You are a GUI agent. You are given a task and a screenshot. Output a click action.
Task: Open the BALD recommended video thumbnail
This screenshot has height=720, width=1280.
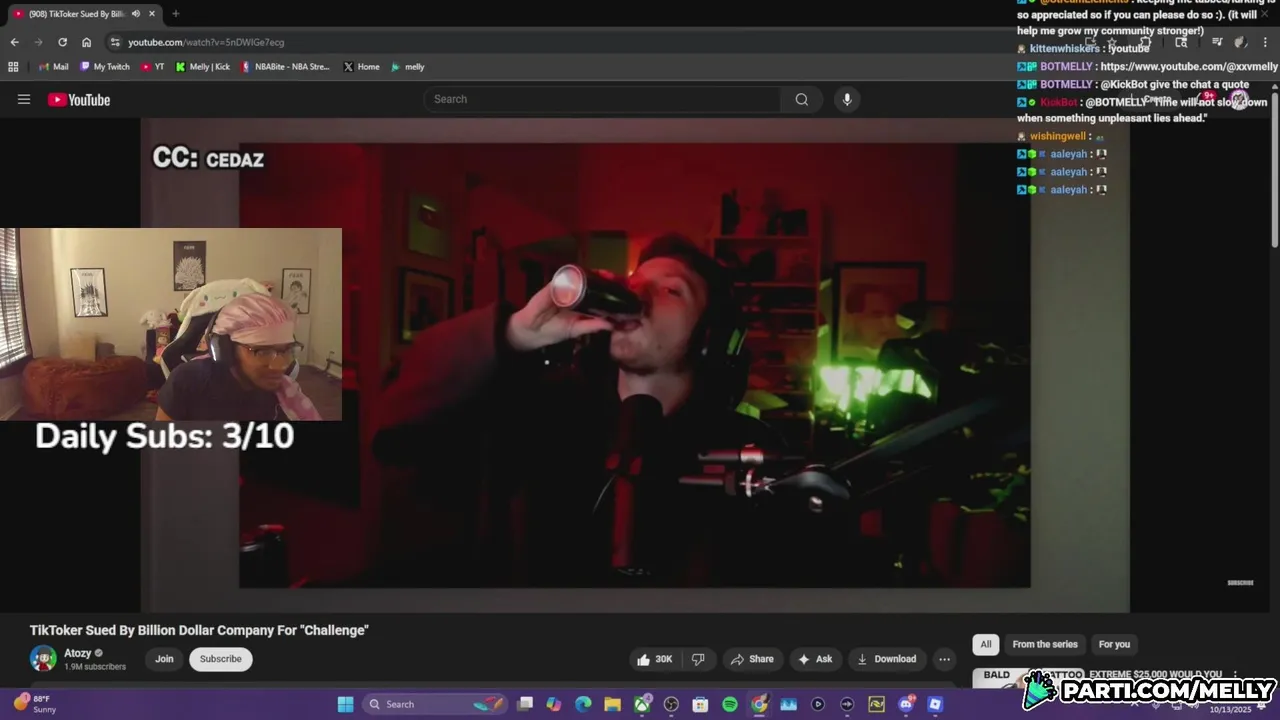[x=1028, y=677]
